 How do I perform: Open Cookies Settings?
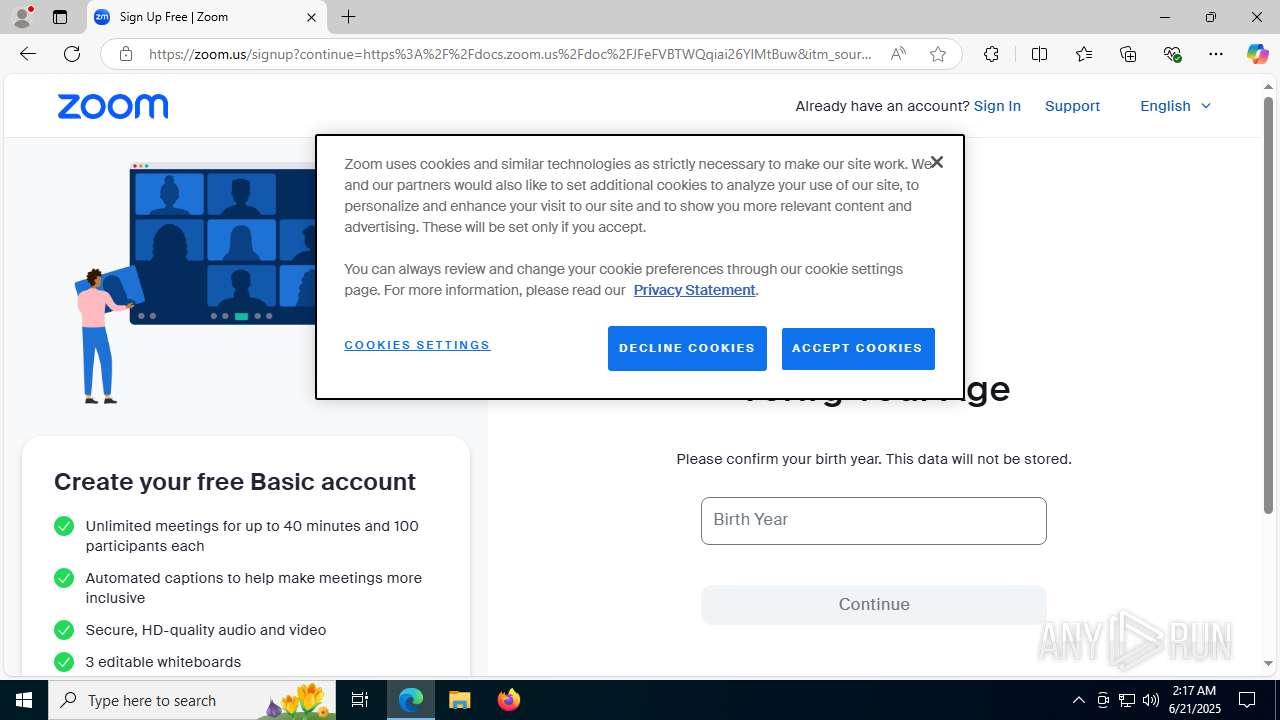[417, 345]
